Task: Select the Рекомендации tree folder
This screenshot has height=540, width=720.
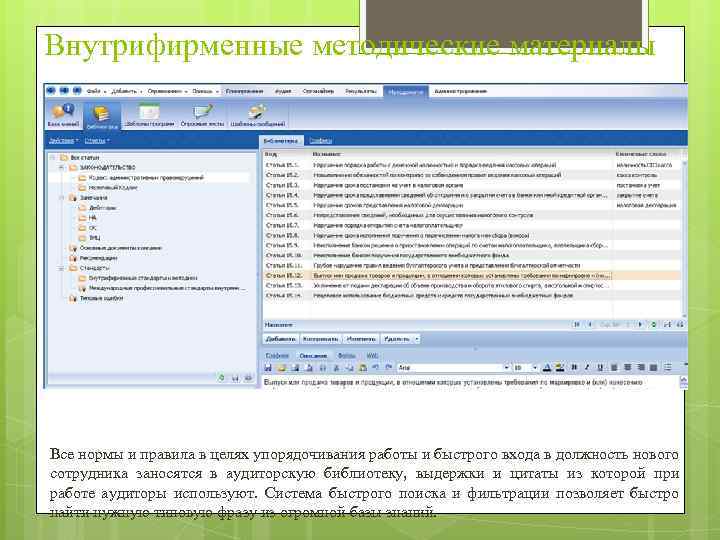Action: (x=93, y=258)
